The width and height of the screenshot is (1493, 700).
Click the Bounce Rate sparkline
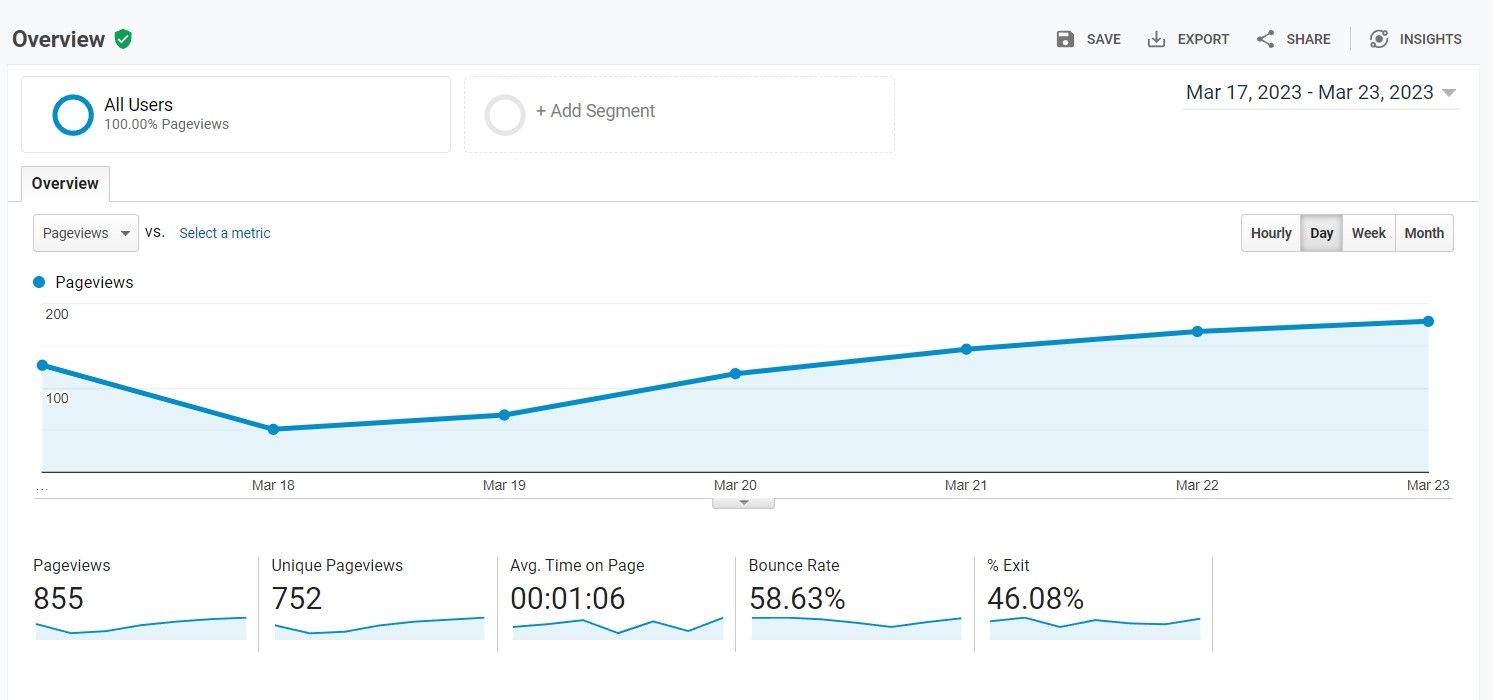pos(855,628)
